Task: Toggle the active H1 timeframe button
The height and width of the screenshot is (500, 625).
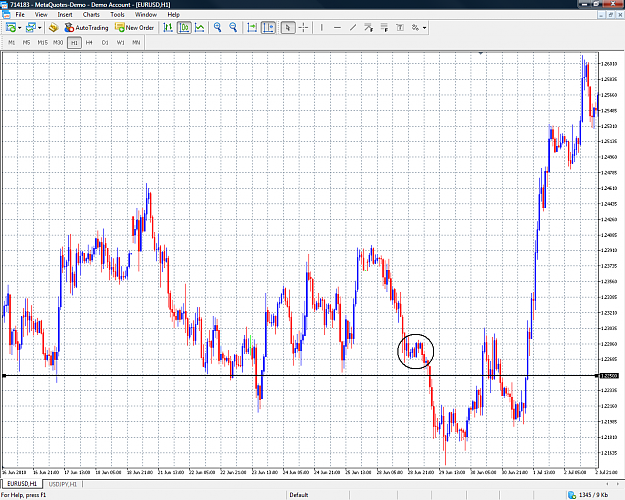Action: 74,43
